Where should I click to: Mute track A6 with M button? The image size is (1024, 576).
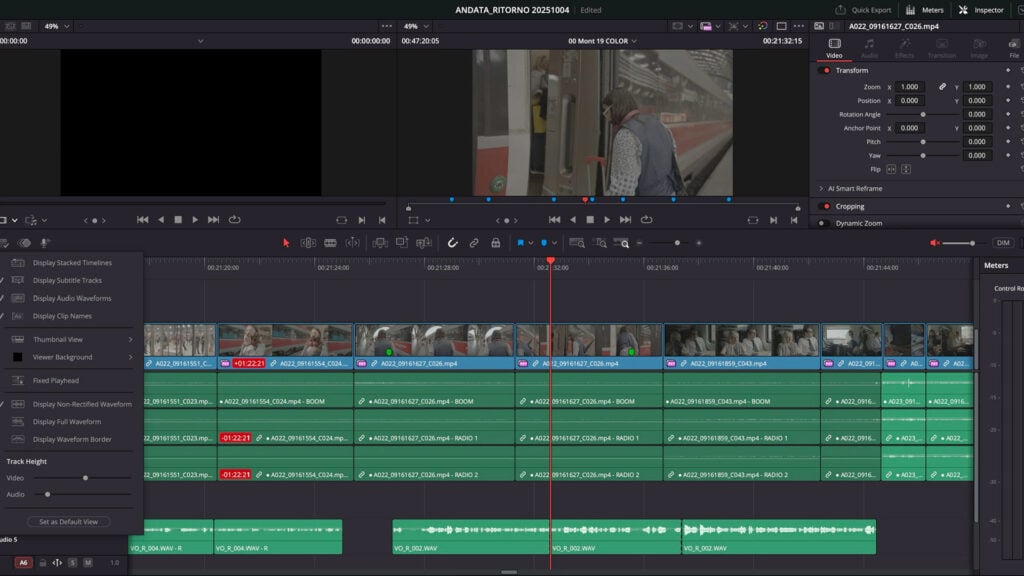tap(88, 563)
